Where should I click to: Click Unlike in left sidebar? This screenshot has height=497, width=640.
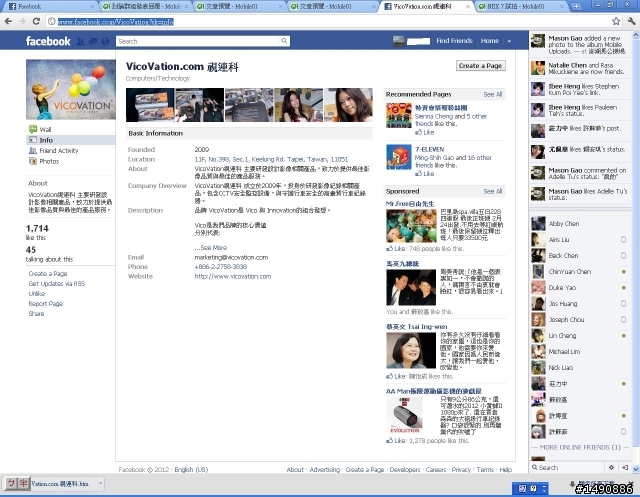coord(37,293)
